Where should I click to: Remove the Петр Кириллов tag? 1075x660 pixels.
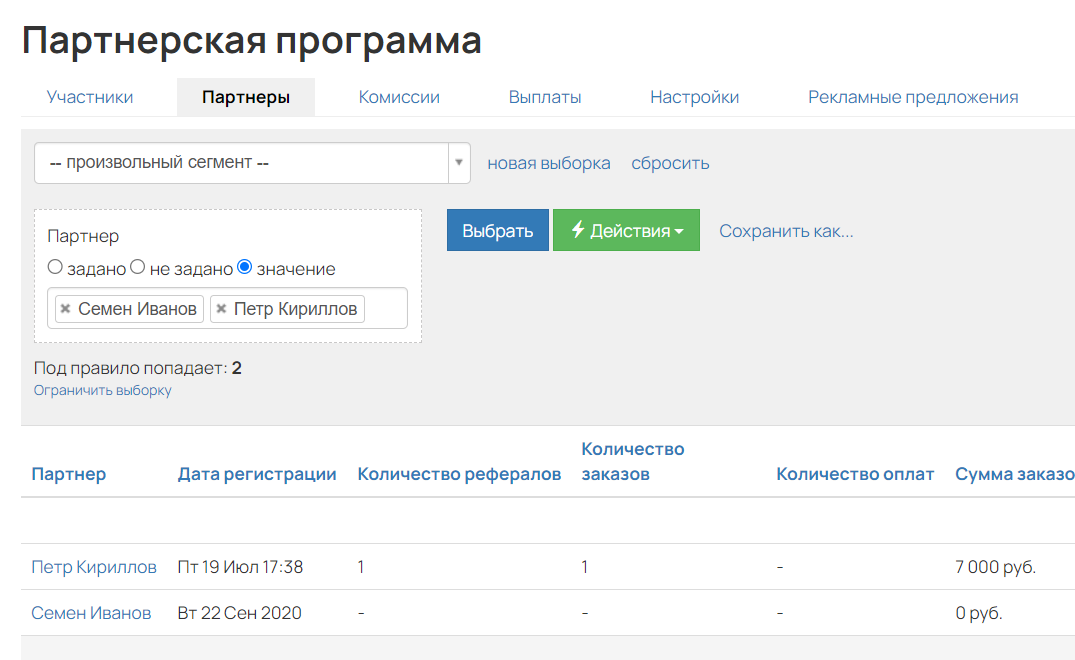click(x=221, y=309)
